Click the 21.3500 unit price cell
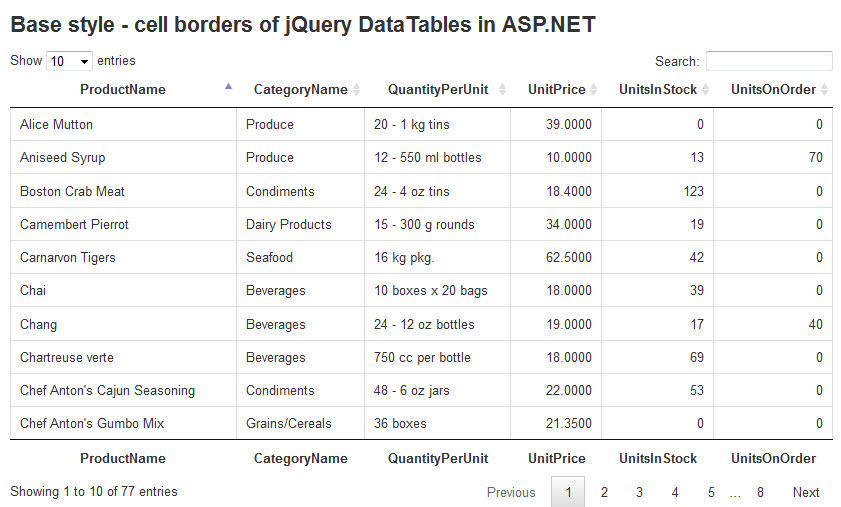Screen dimensions: 841x507 point(556,423)
